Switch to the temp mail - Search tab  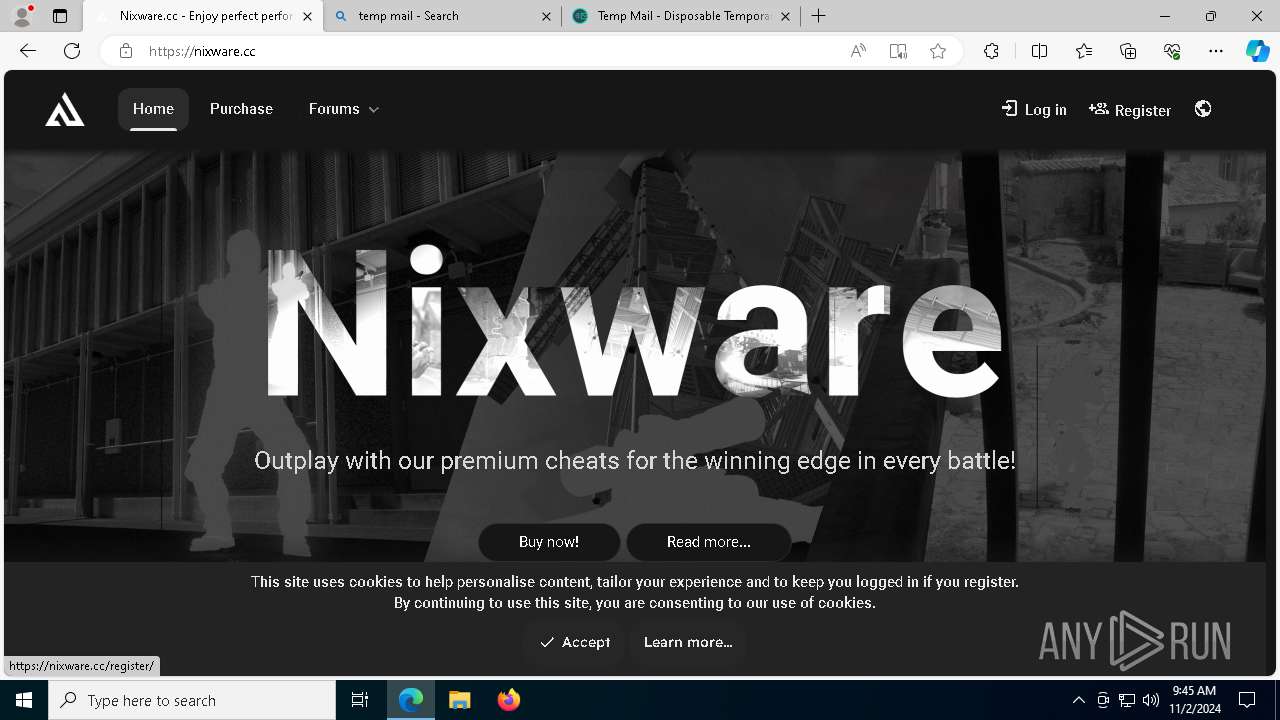(443, 16)
